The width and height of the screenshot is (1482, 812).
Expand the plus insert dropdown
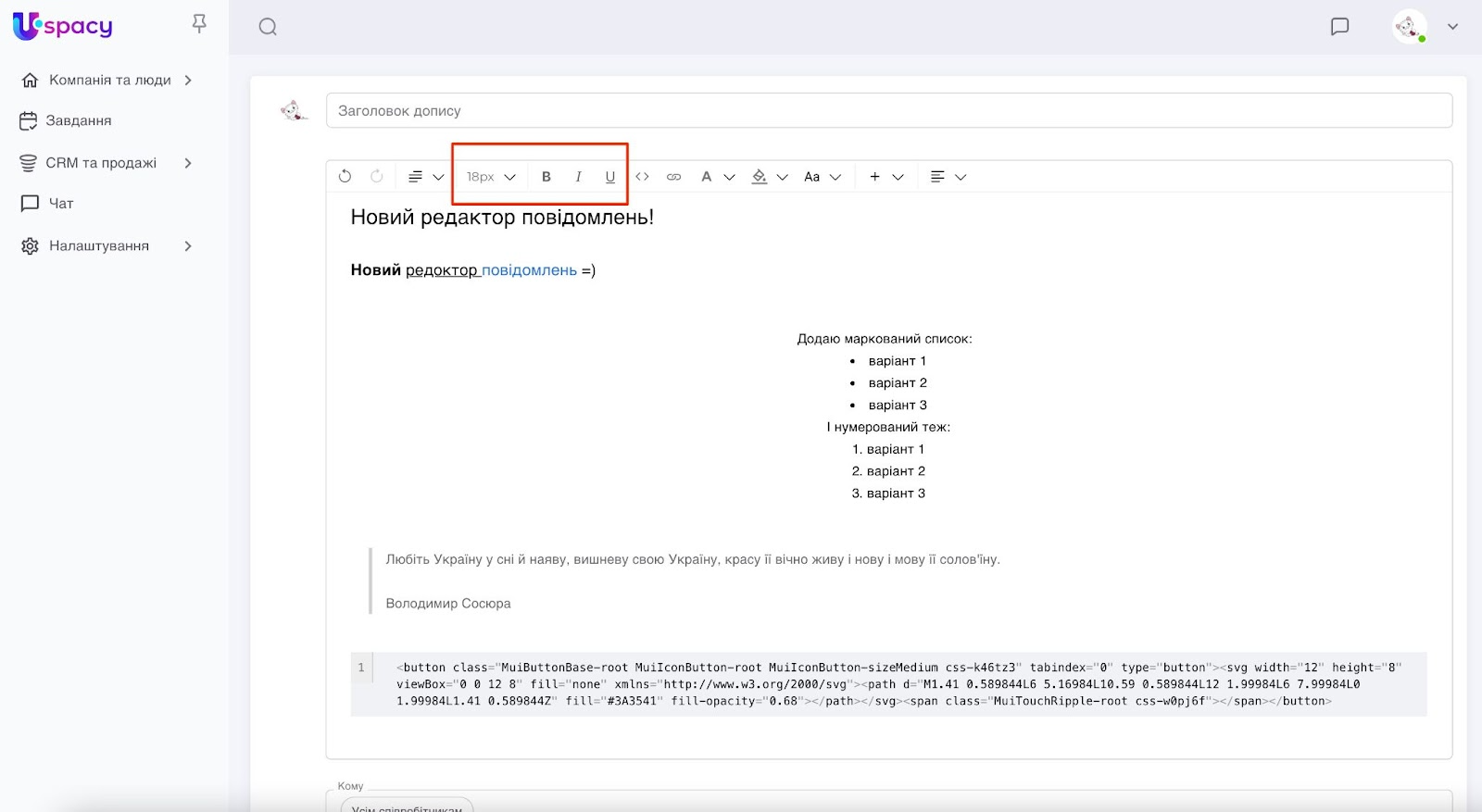pyautogui.click(x=885, y=177)
